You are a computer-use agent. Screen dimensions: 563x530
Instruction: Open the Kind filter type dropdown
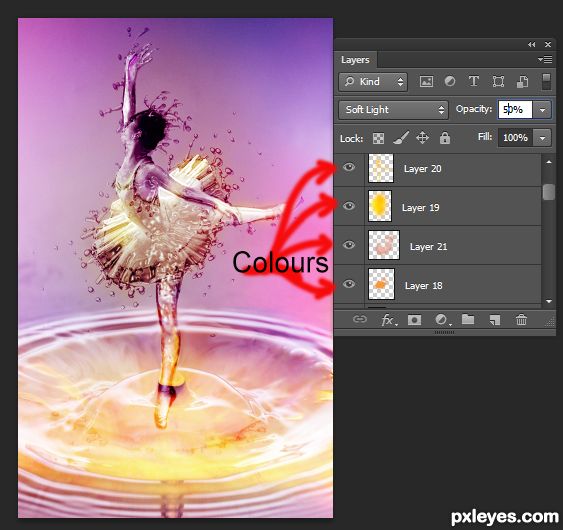click(373, 82)
